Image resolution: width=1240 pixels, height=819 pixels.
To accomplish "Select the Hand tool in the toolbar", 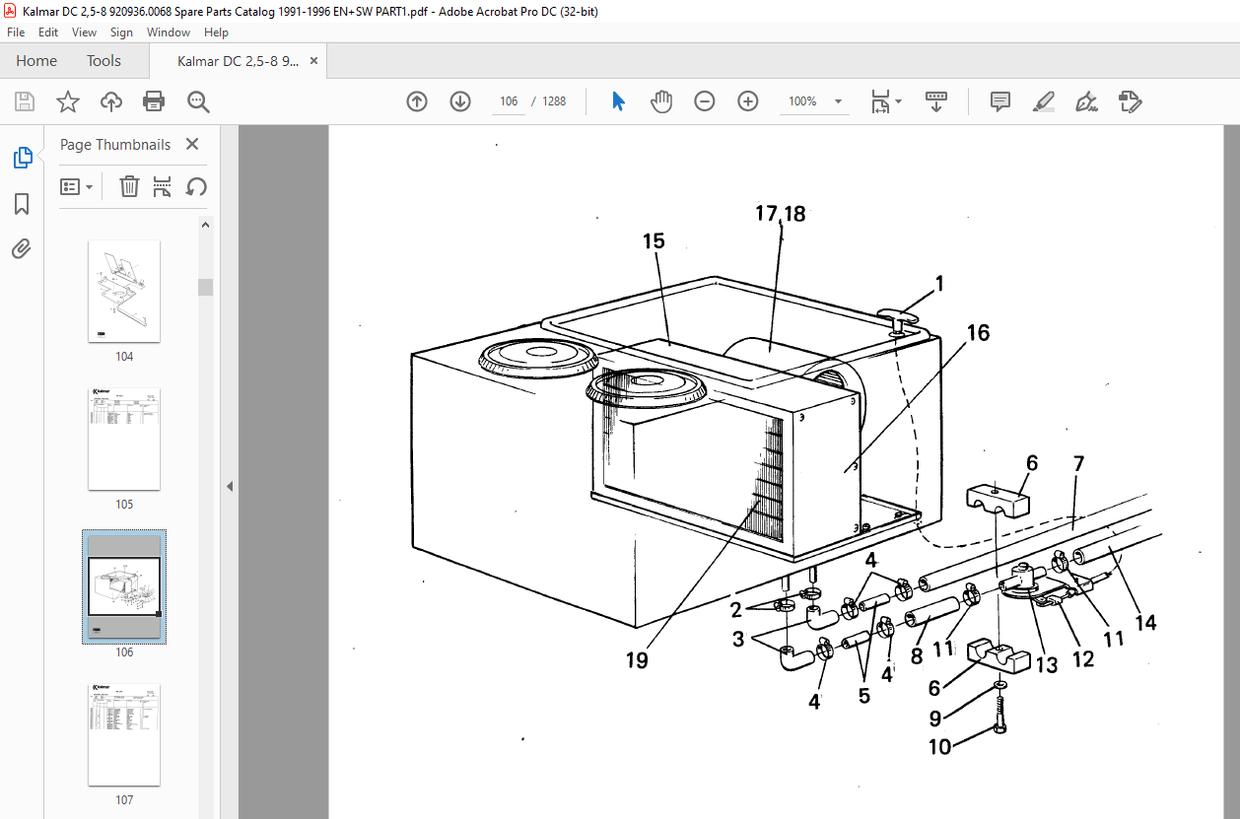I will pyautogui.click(x=661, y=101).
